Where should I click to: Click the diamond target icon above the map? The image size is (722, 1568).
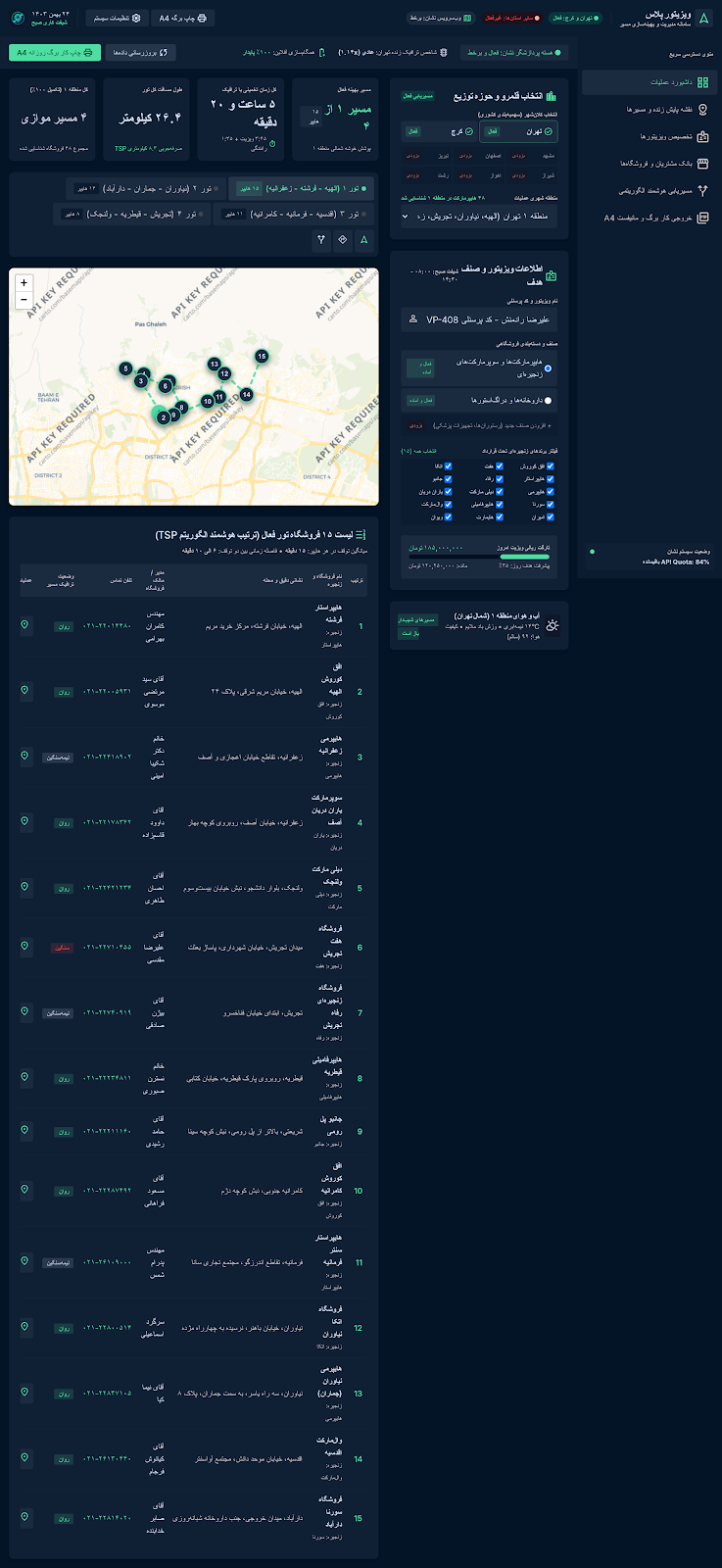click(343, 238)
